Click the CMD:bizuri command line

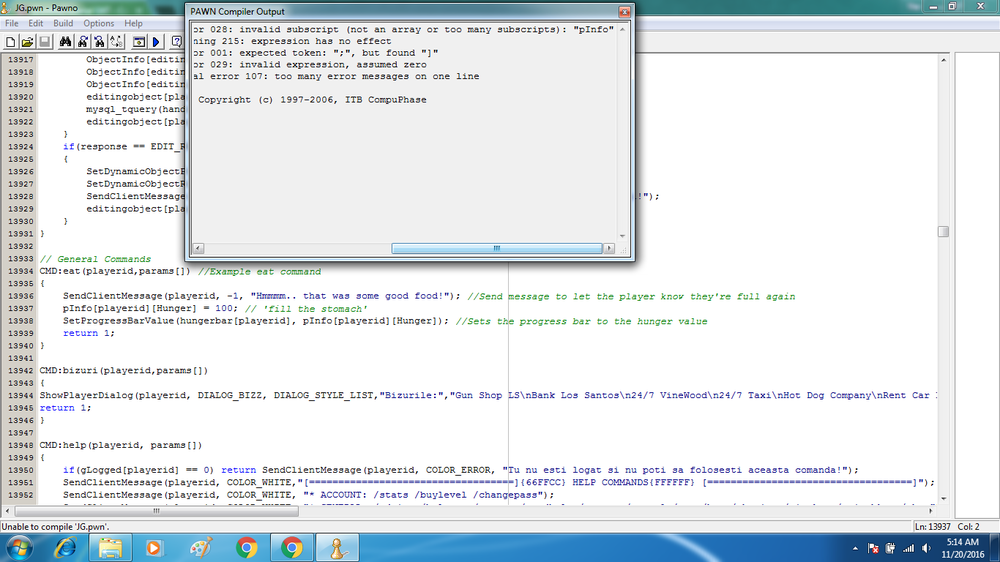124,371
